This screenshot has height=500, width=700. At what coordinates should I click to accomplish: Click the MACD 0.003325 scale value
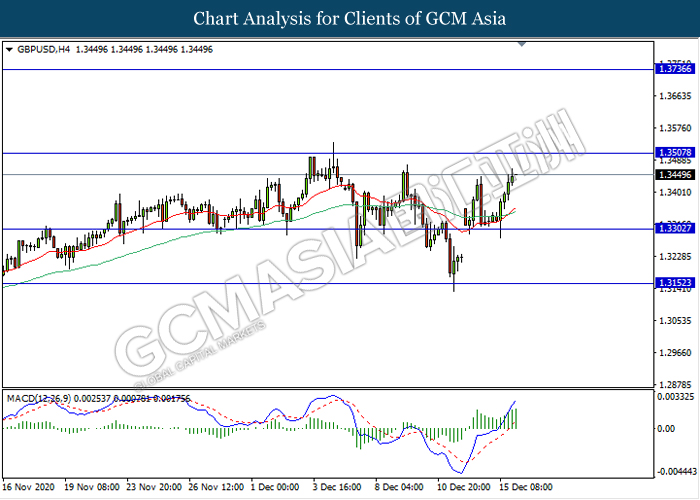[x=676, y=396]
